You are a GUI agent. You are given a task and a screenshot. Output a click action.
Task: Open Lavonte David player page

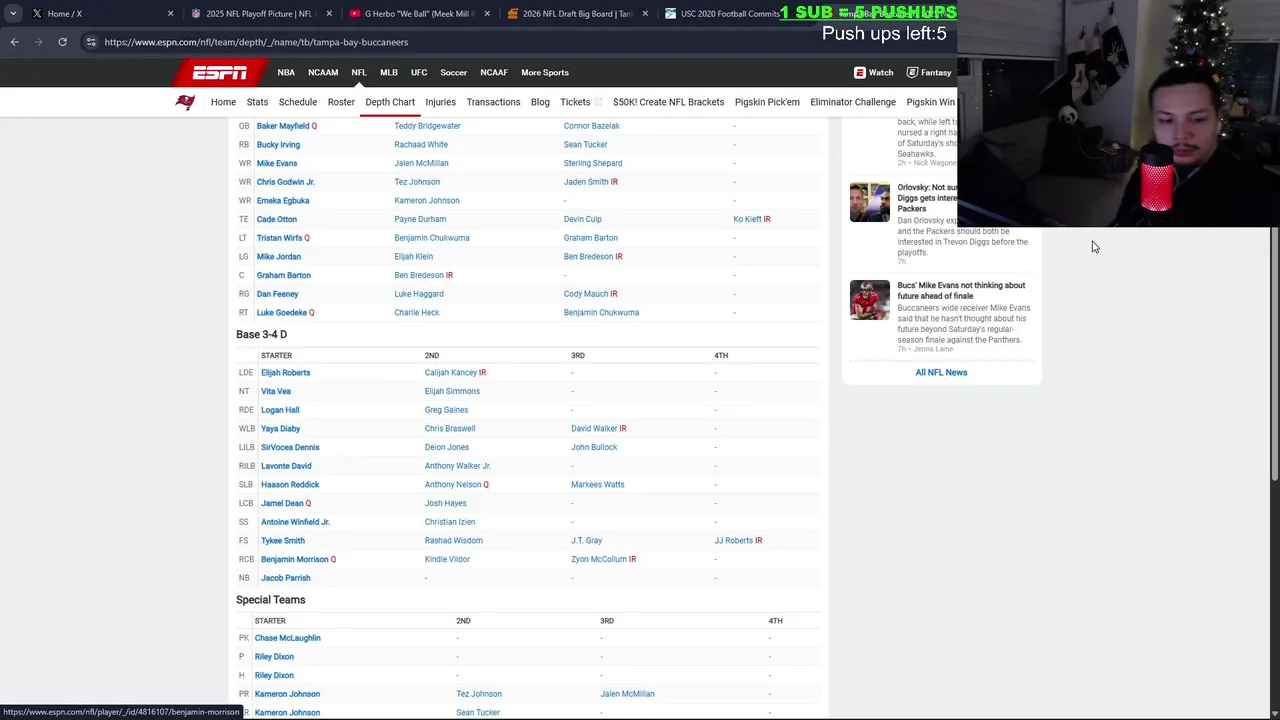pos(286,466)
